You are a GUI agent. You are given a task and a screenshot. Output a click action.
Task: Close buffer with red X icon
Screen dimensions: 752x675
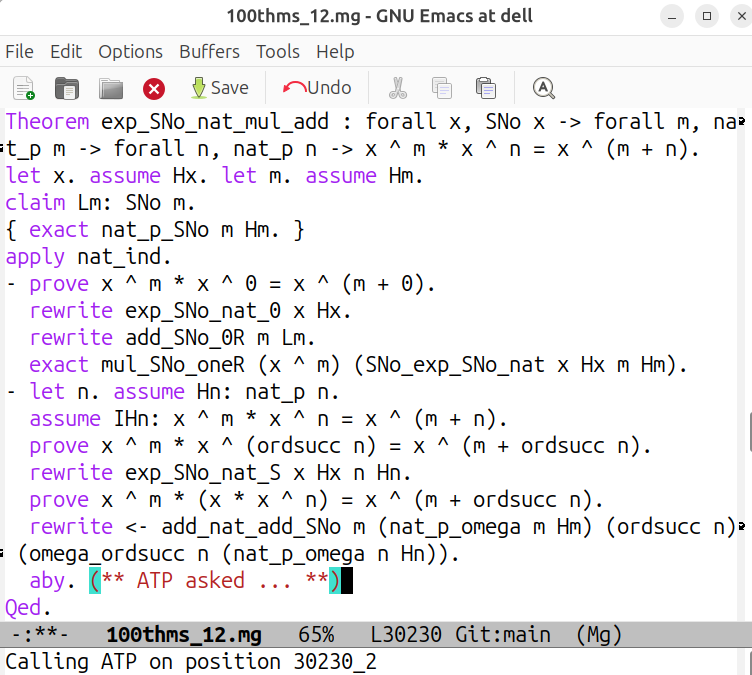pyautogui.click(x=154, y=88)
